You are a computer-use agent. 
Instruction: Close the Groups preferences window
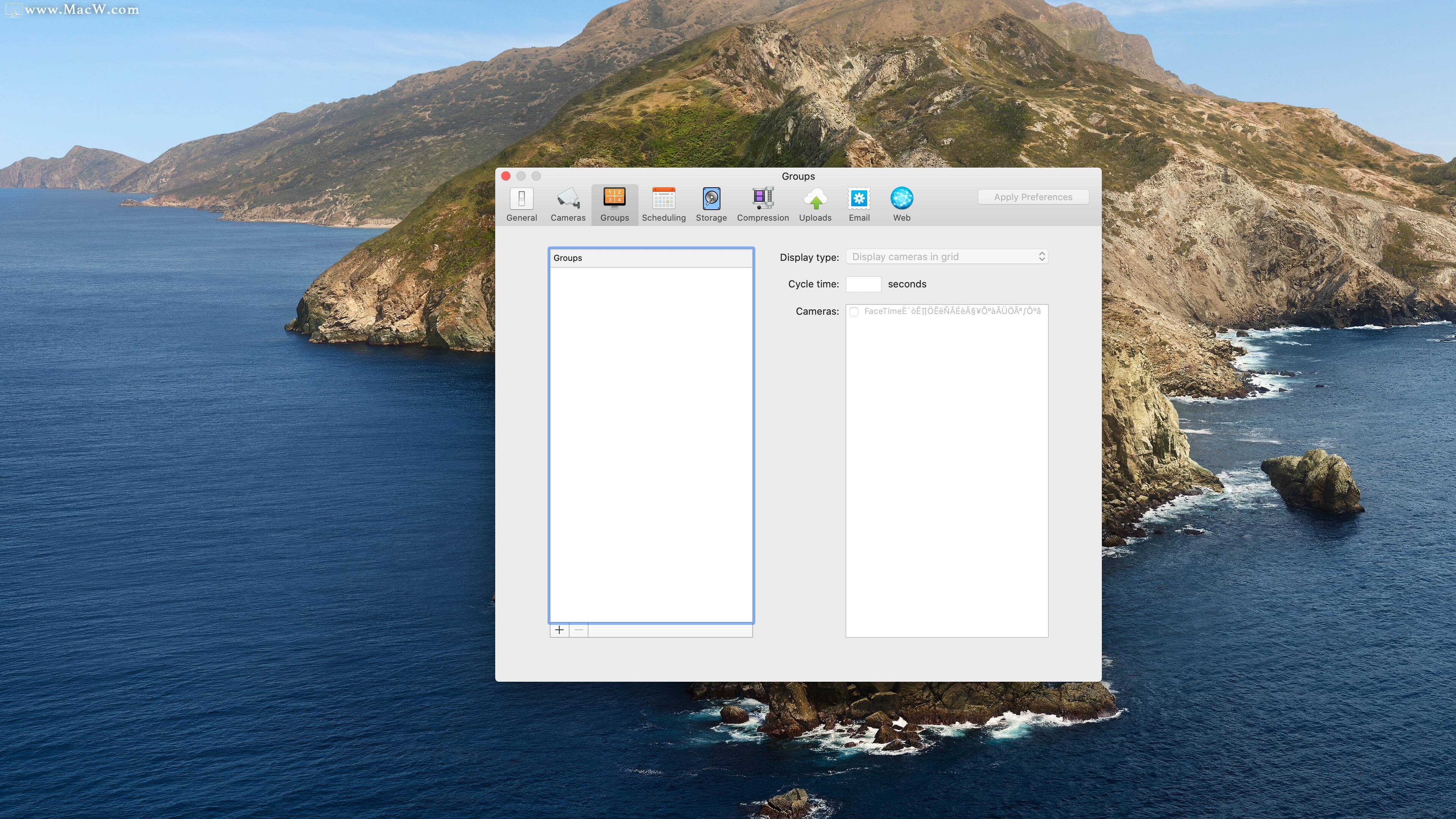[506, 176]
